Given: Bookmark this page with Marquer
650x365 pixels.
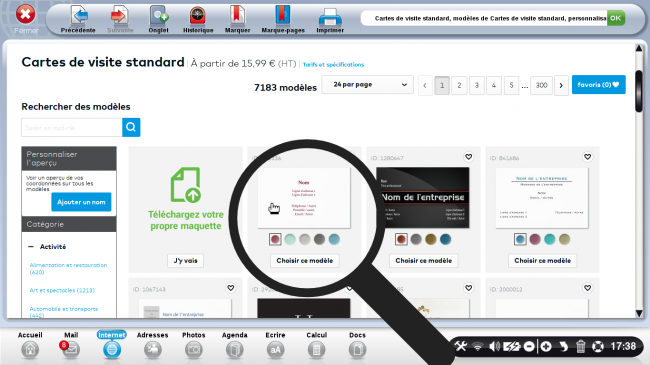Looking at the screenshot, I should coord(237,19).
